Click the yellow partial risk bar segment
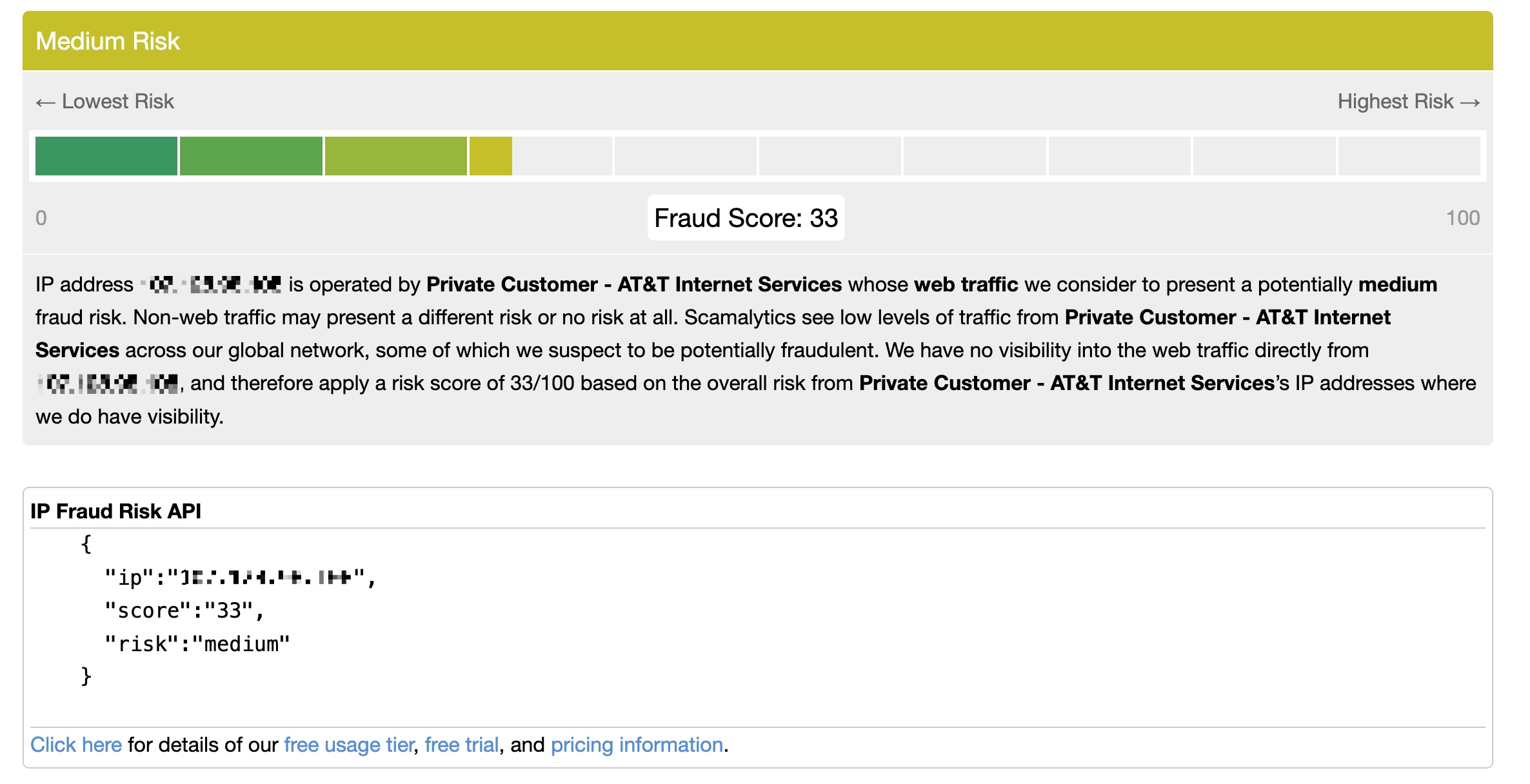 click(490, 156)
